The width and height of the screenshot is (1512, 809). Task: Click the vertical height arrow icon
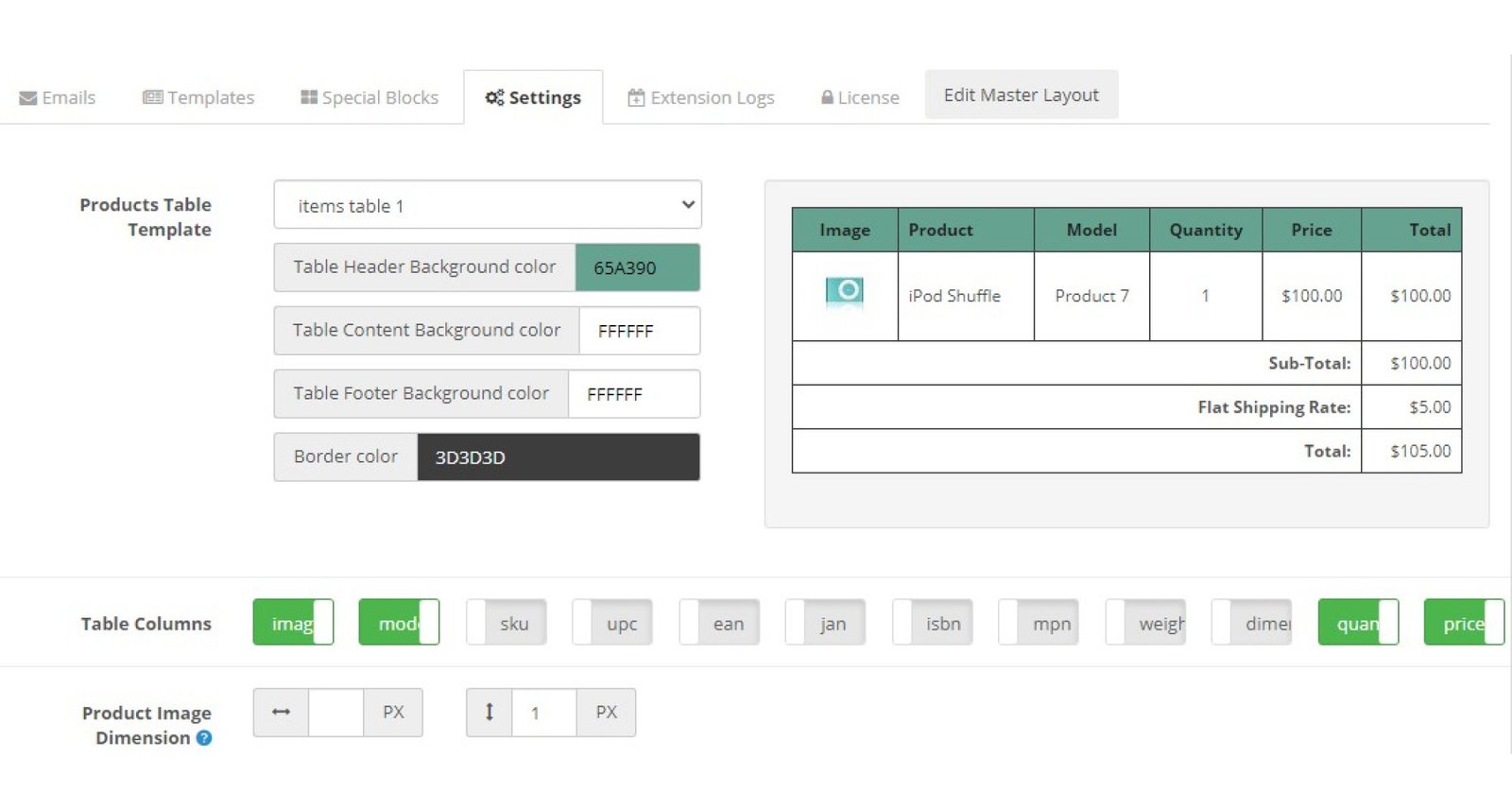(x=490, y=712)
